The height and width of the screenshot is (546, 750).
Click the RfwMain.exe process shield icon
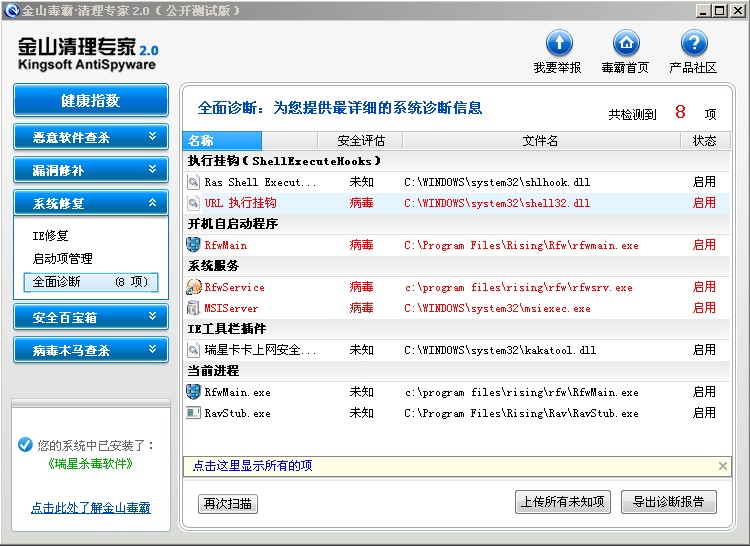coord(193,392)
